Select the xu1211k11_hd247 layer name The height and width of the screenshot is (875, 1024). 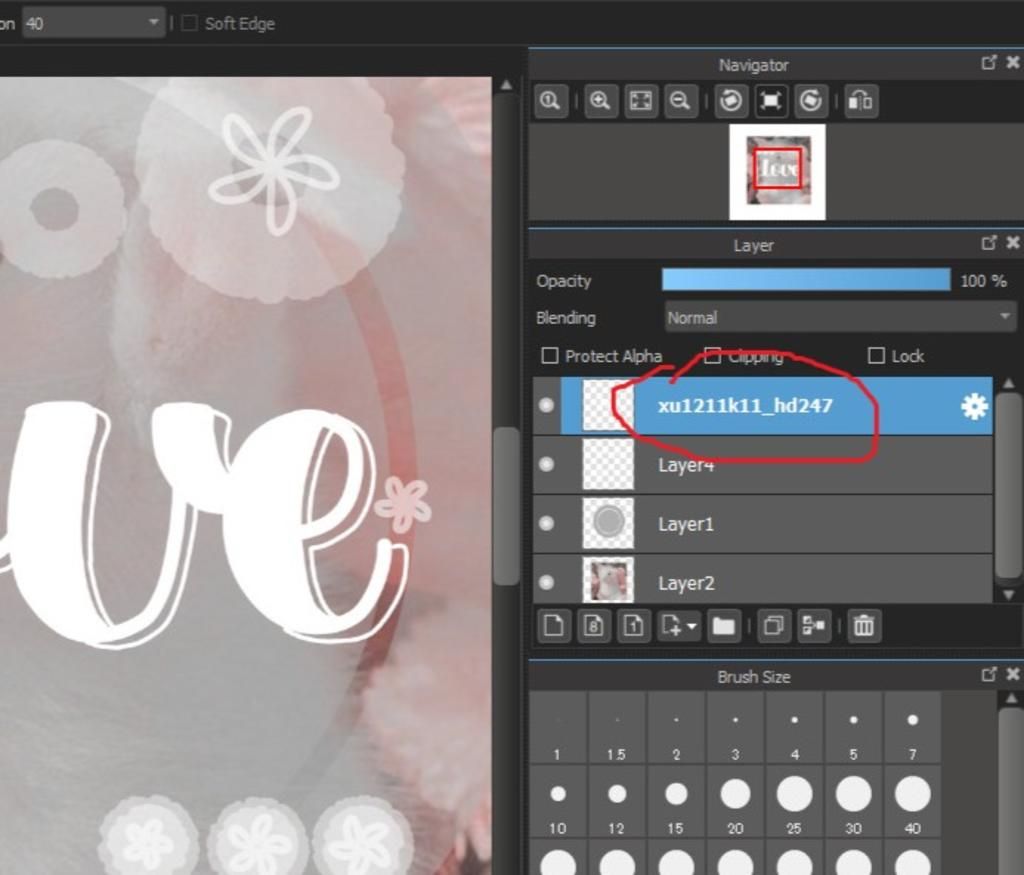click(745, 406)
